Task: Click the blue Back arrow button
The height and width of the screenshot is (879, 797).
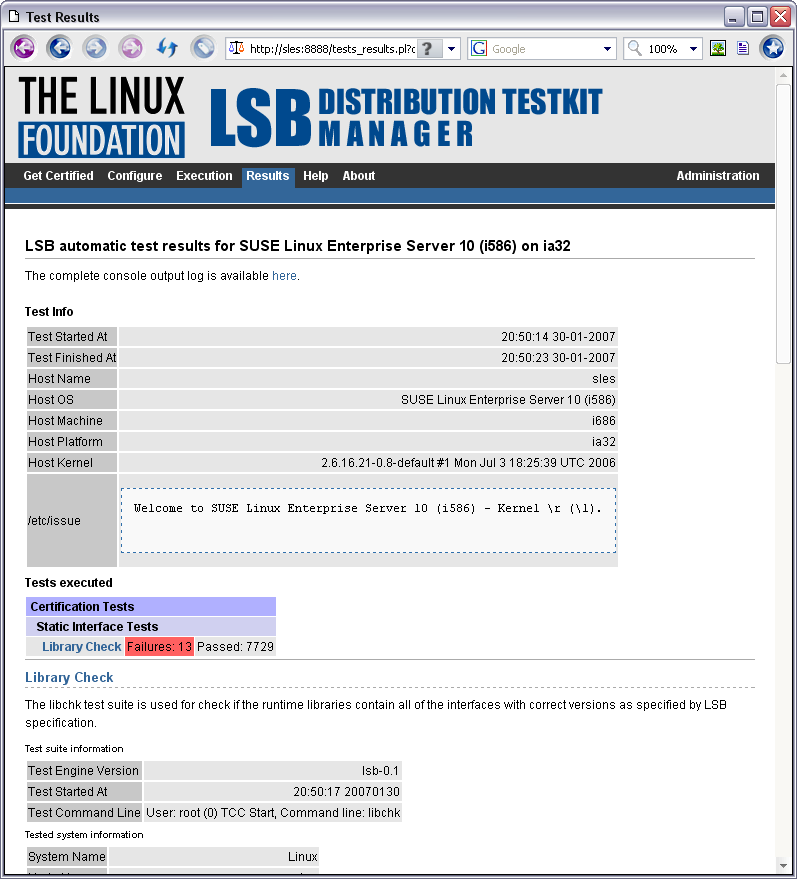Action: (59, 48)
